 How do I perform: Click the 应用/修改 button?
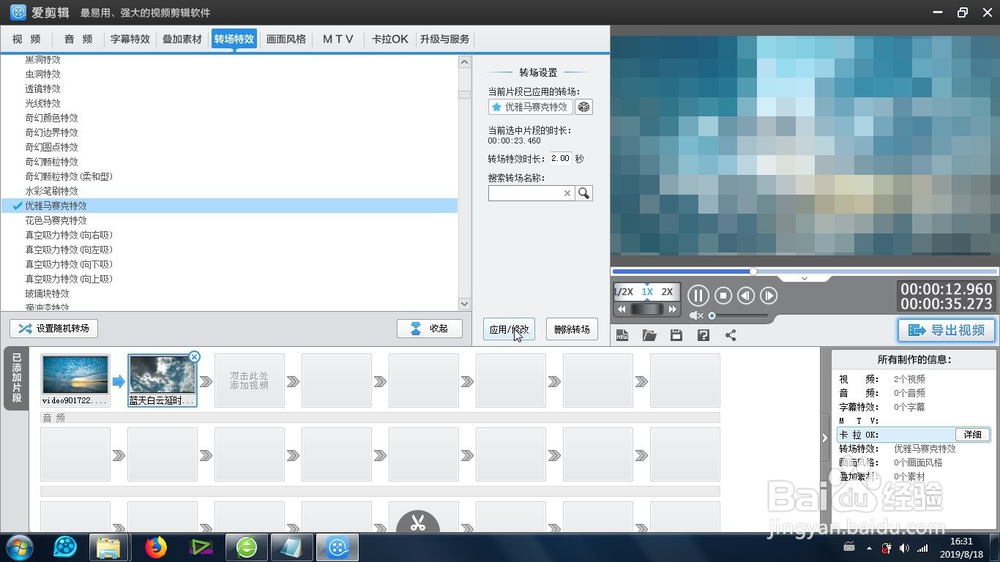point(509,329)
